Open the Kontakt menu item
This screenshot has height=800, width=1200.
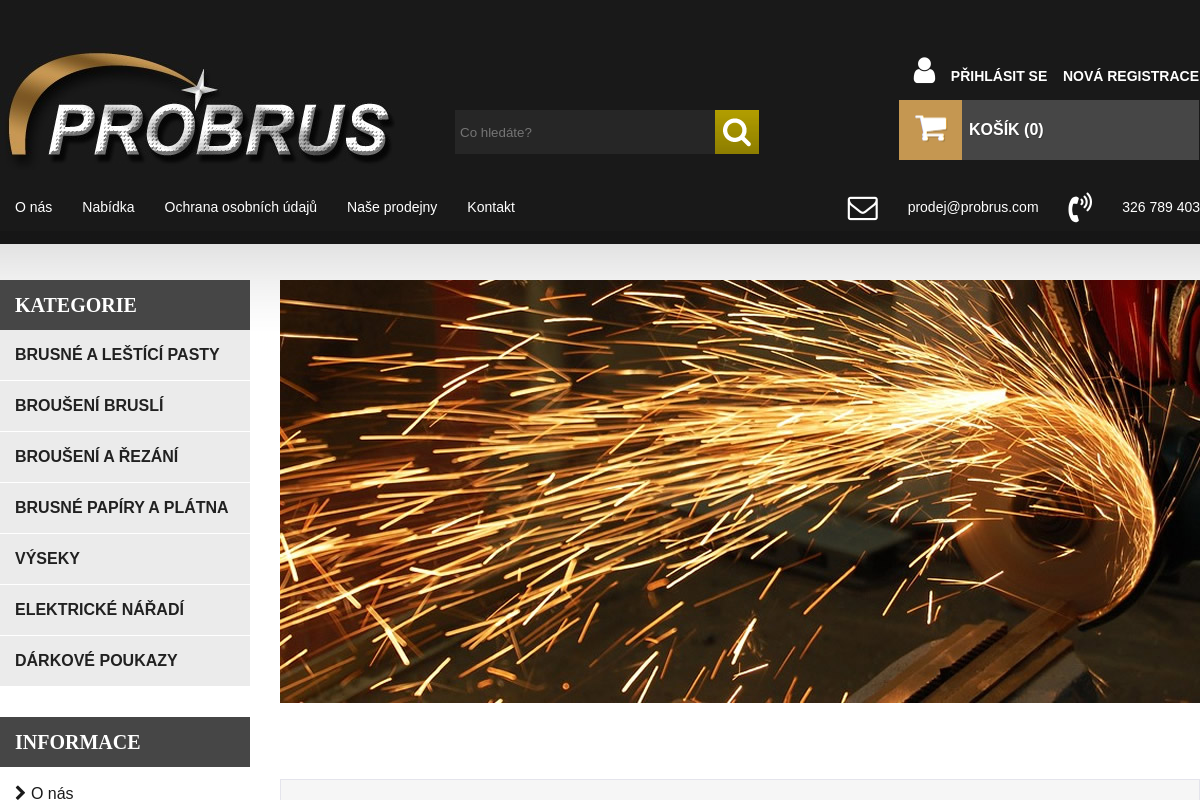point(491,207)
